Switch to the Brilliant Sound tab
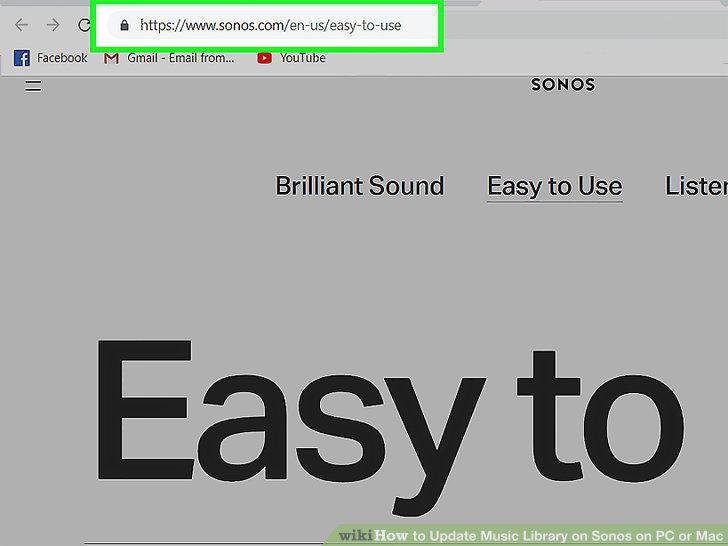 360,186
